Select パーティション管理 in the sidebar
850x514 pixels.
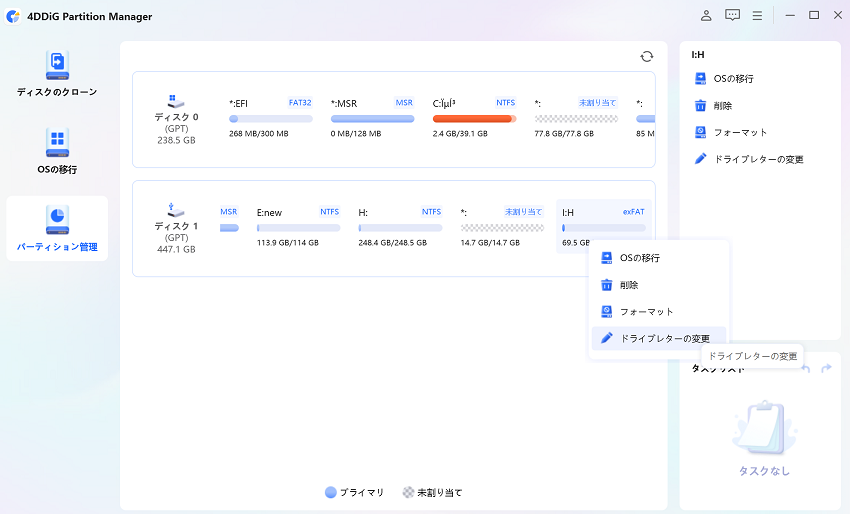click(57, 228)
